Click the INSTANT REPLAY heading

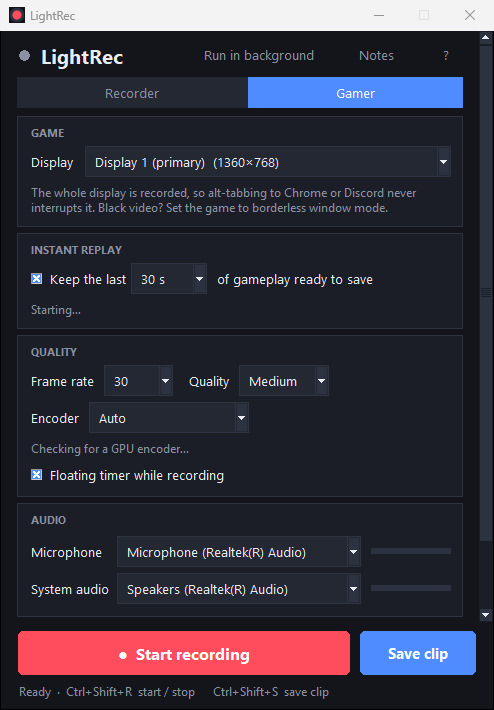tap(76, 250)
